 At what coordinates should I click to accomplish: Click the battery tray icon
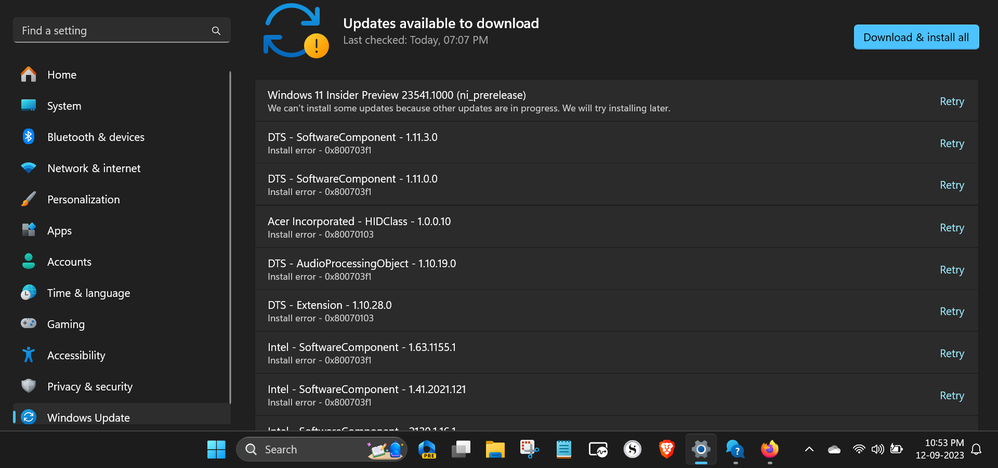[897, 450]
